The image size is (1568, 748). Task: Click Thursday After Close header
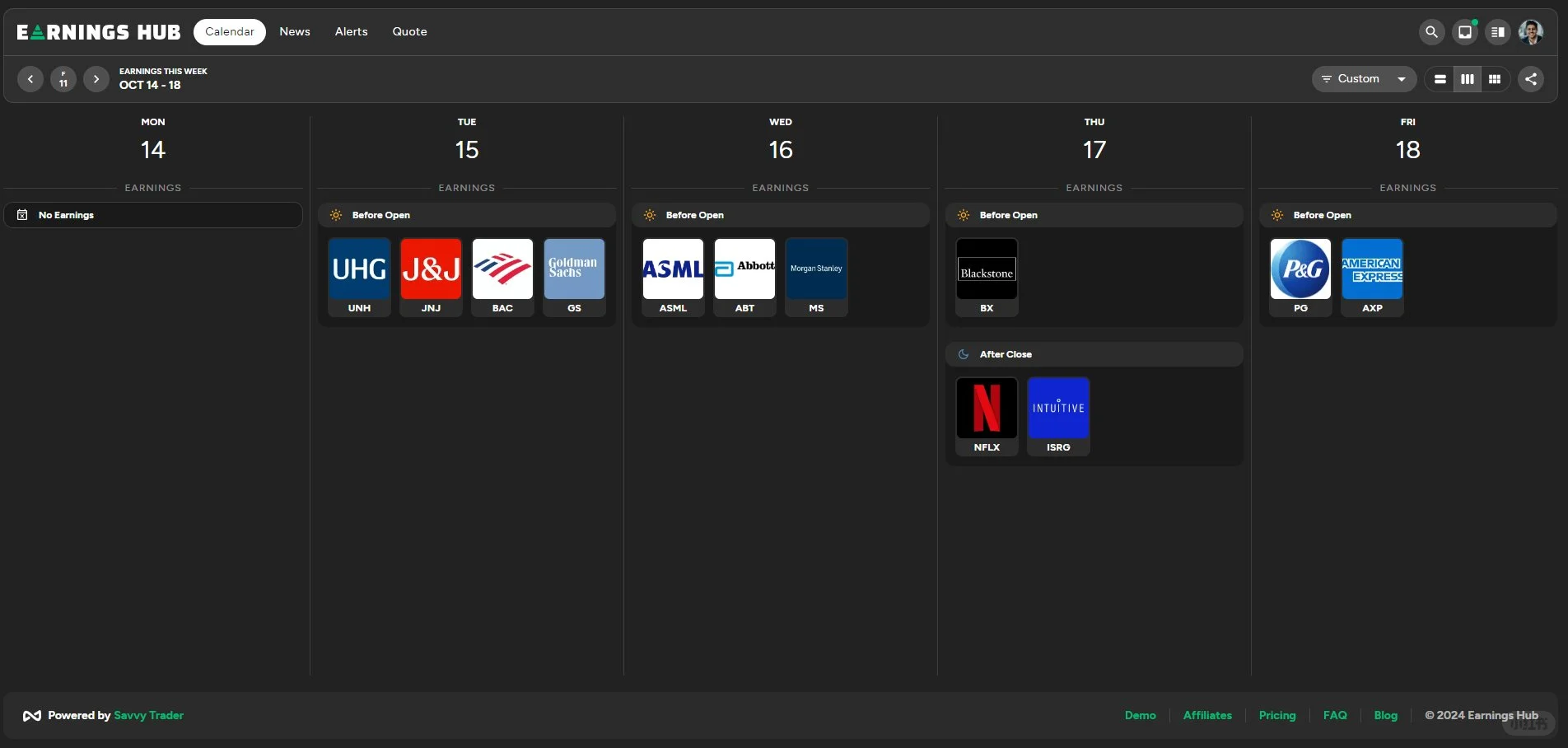[1094, 354]
